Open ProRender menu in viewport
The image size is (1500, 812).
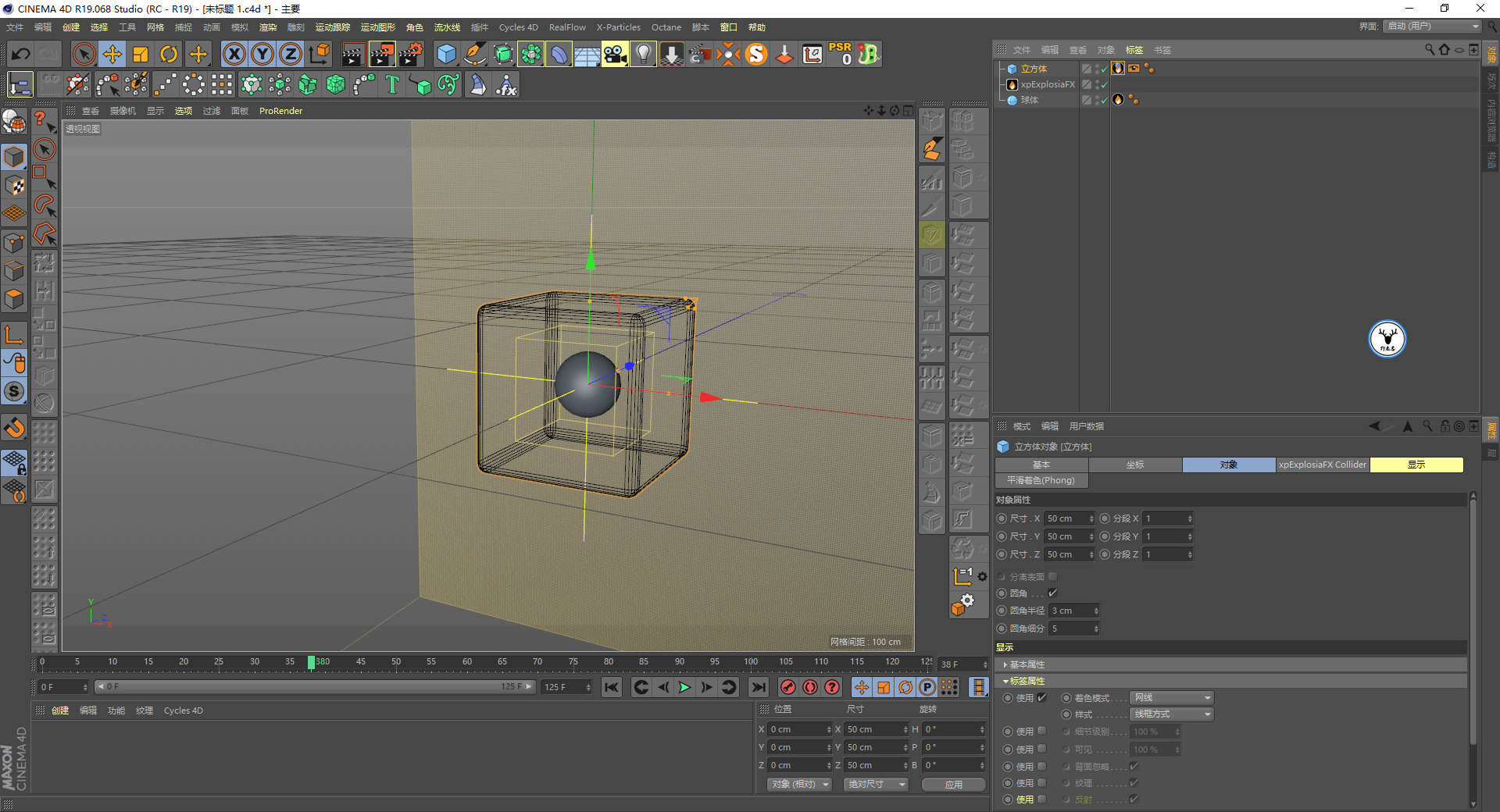(280, 111)
